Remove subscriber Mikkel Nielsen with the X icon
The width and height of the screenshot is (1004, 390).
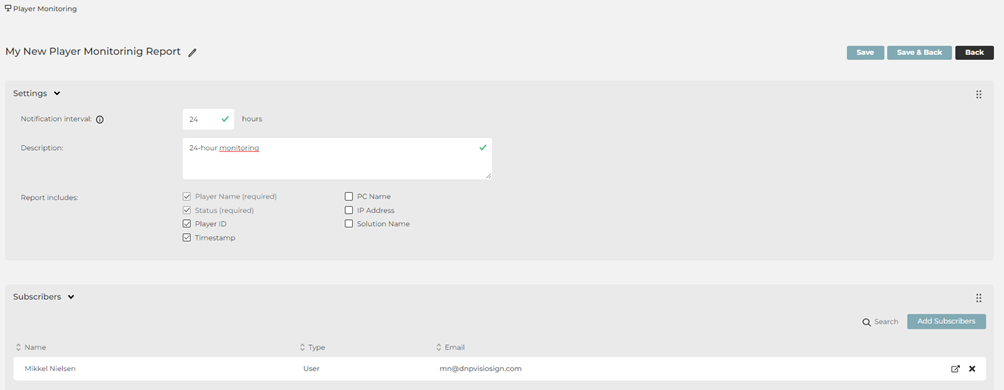coord(972,369)
